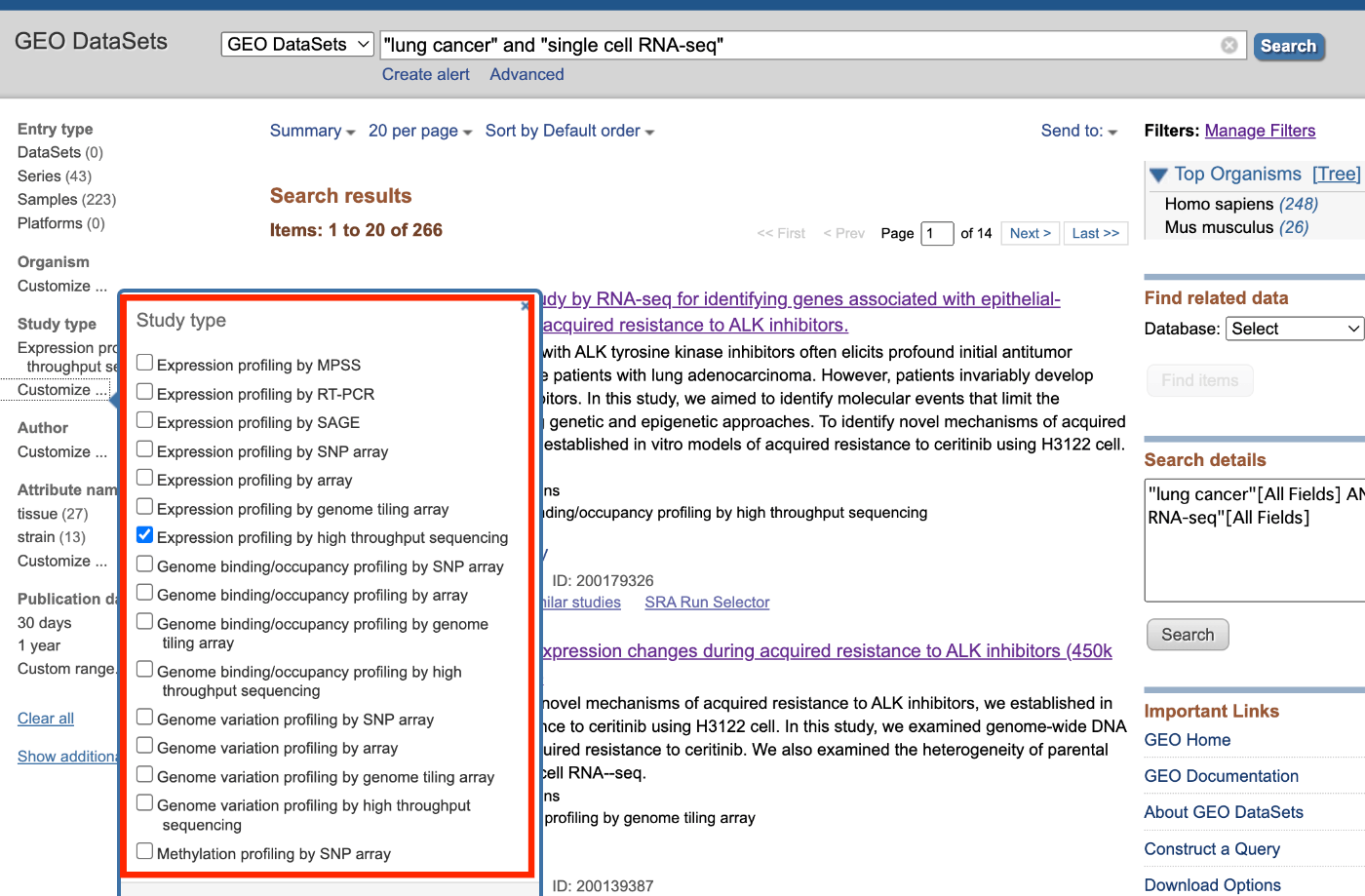This screenshot has width=1365, height=896.
Task: Check Expression profiling by MPSS
Action: pyautogui.click(x=144, y=363)
